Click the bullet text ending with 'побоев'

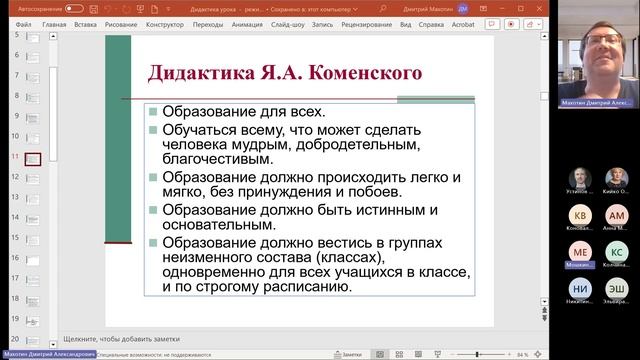(311, 184)
